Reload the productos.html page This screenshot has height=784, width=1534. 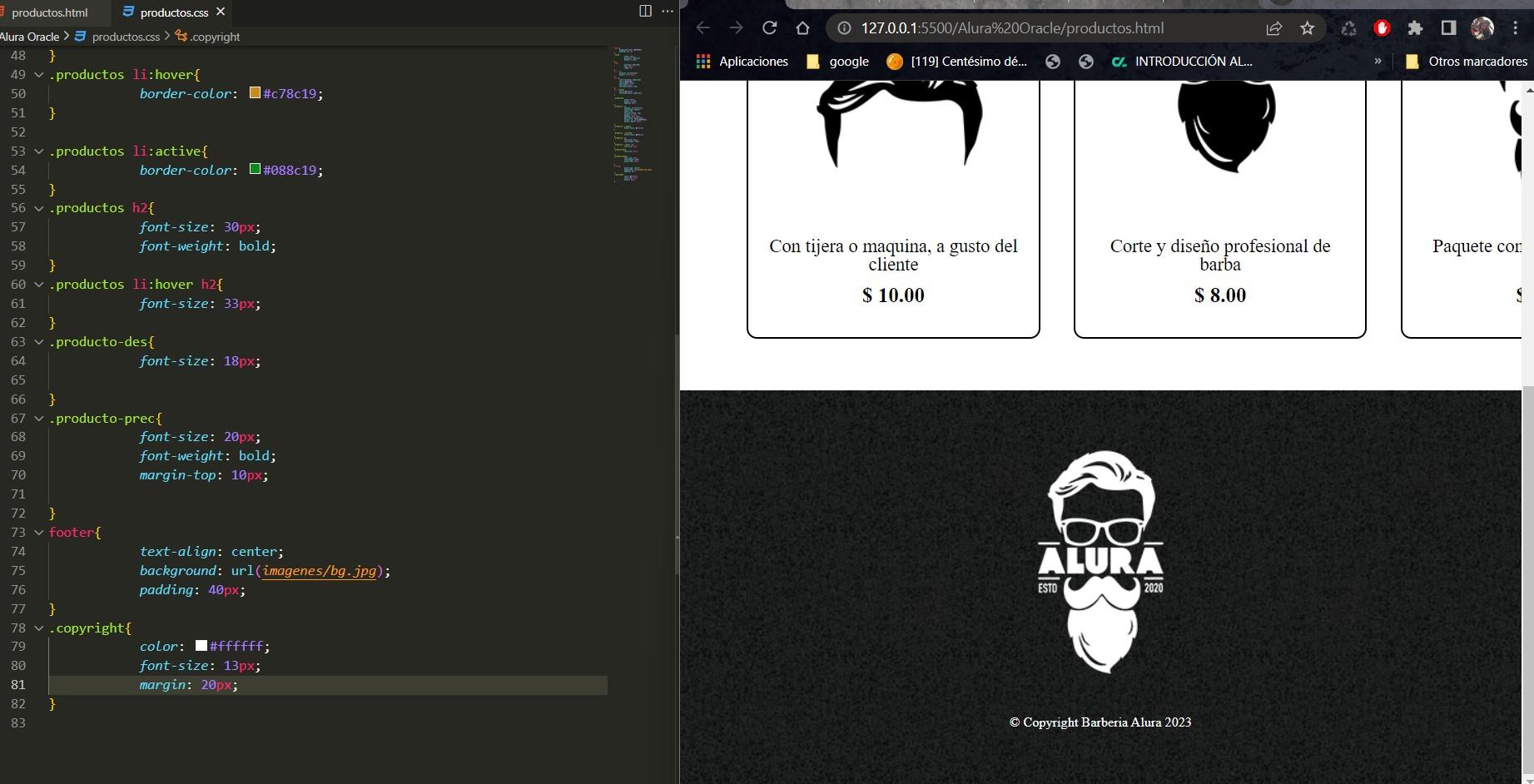pyautogui.click(x=770, y=28)
